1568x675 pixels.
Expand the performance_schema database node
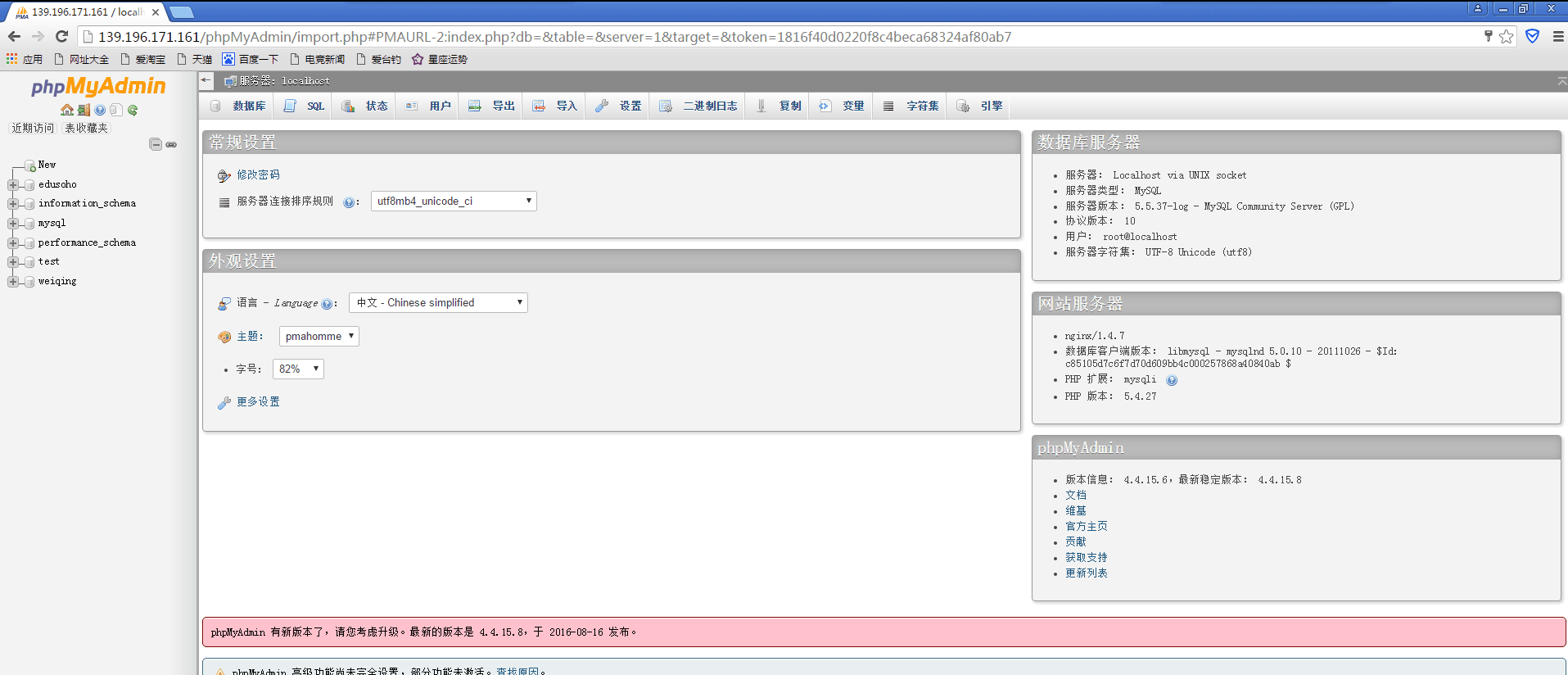[x=13, y=243]
